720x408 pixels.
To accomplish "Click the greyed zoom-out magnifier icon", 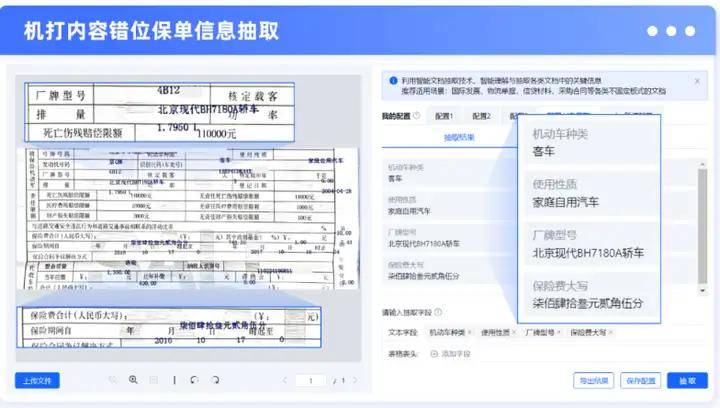I will point(112,380).
